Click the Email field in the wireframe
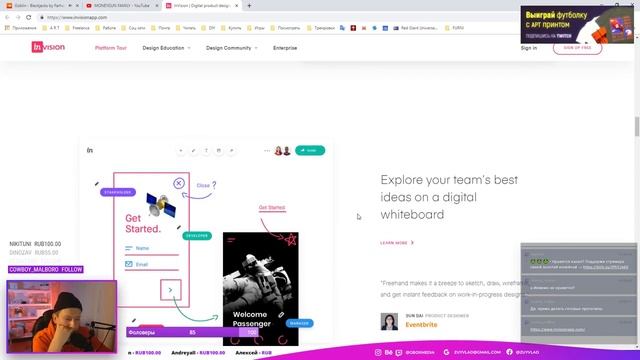Screen dimensions: 640x360 tap(151, 265)
